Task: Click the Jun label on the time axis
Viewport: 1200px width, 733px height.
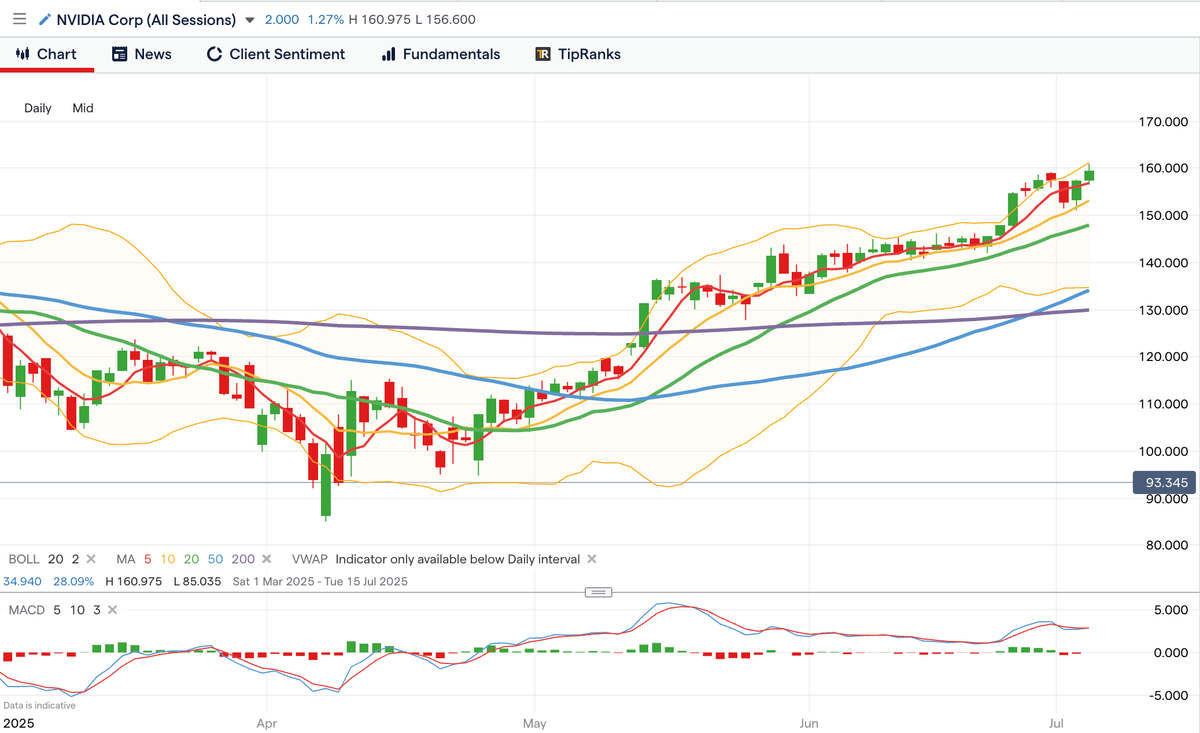Action: coord(807,721)
